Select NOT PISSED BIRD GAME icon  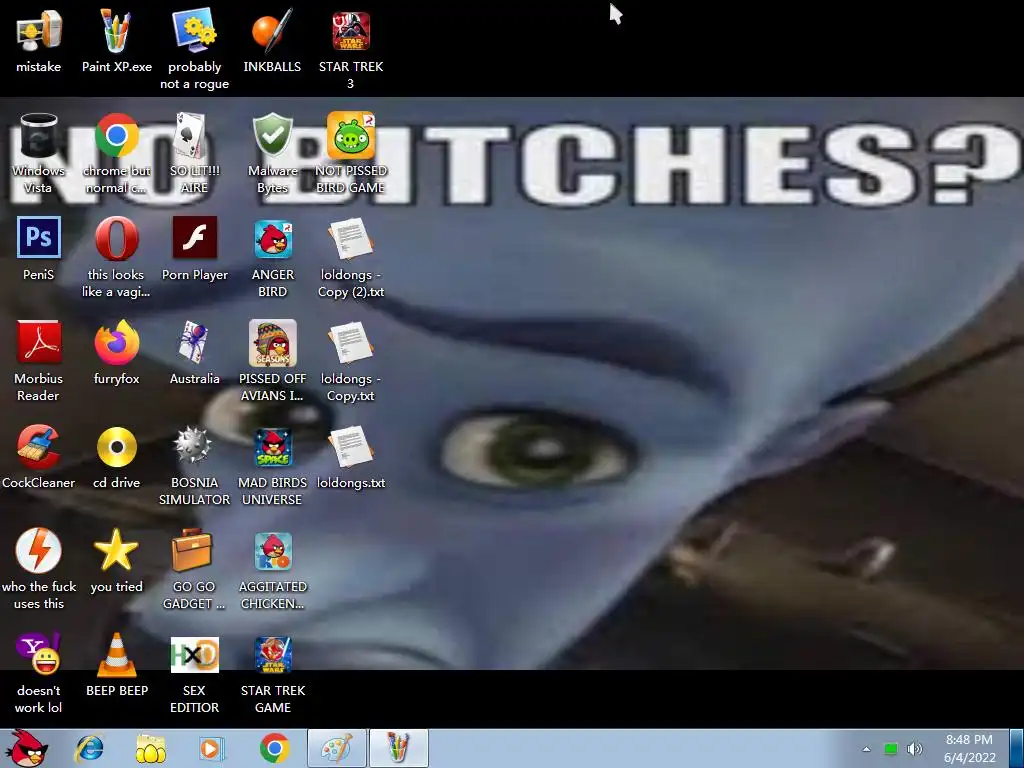click(x=351, y=136)
